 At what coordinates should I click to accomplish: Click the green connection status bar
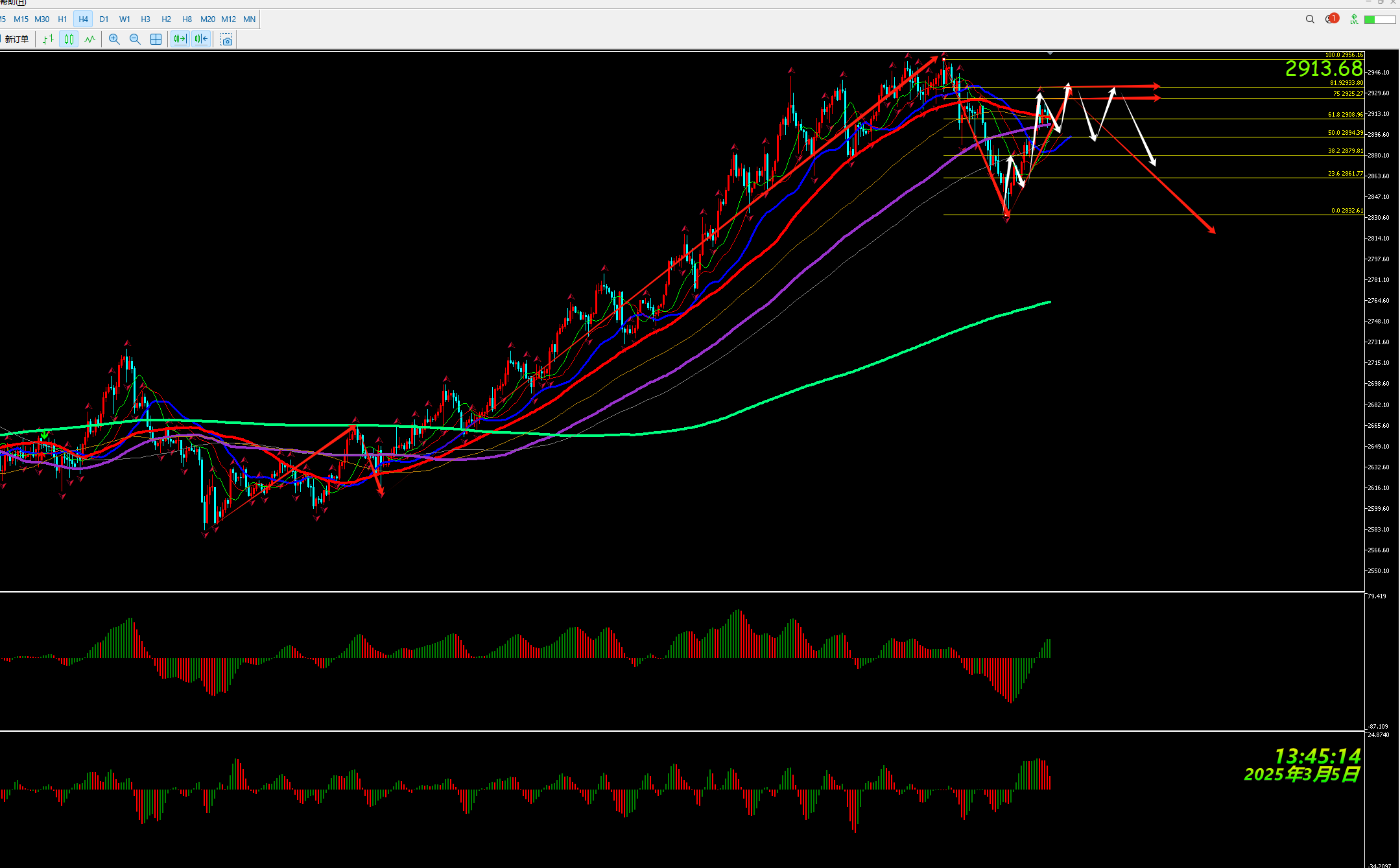[x=1380, y=20]
